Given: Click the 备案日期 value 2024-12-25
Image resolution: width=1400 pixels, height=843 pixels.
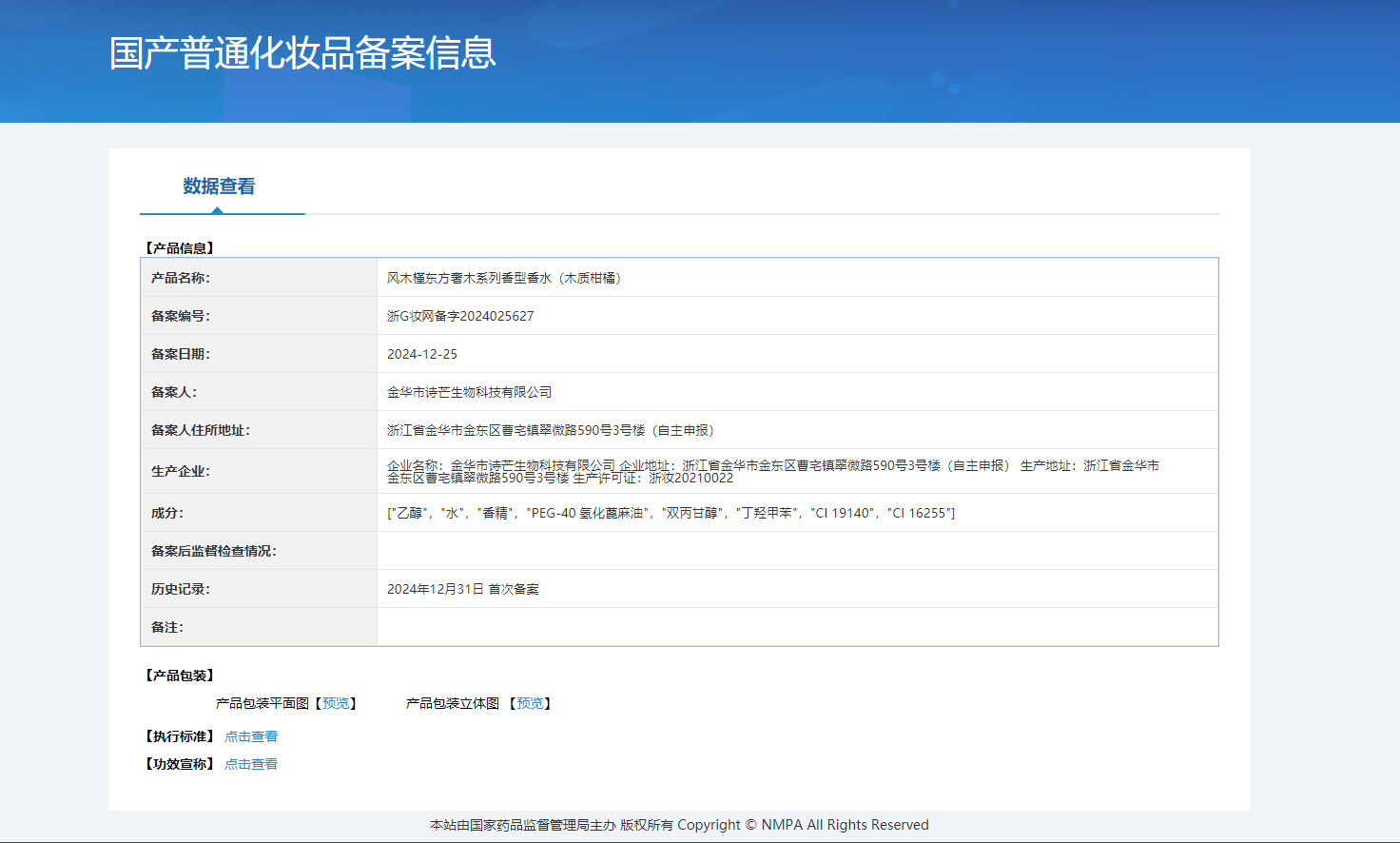Looking at the screenshot, I should 421,354.
